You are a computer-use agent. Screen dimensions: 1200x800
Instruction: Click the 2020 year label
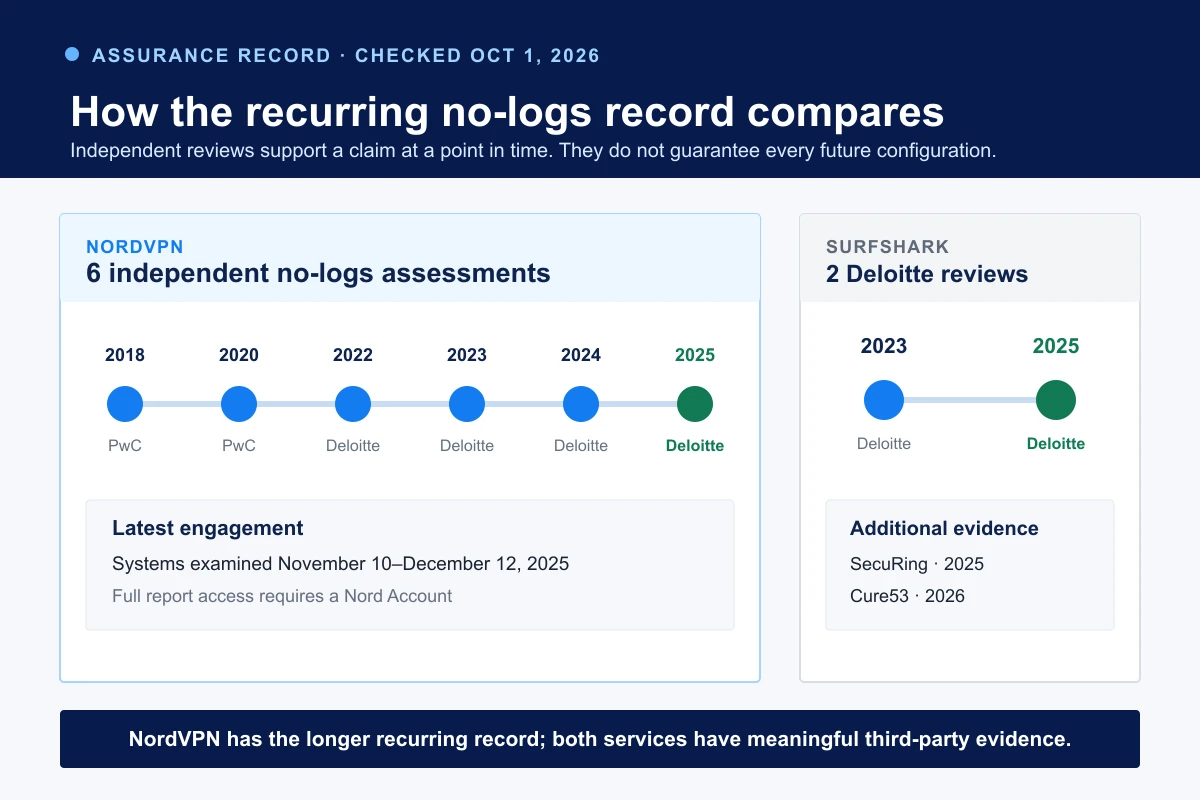pyautogui.click(x=239, y=355)
